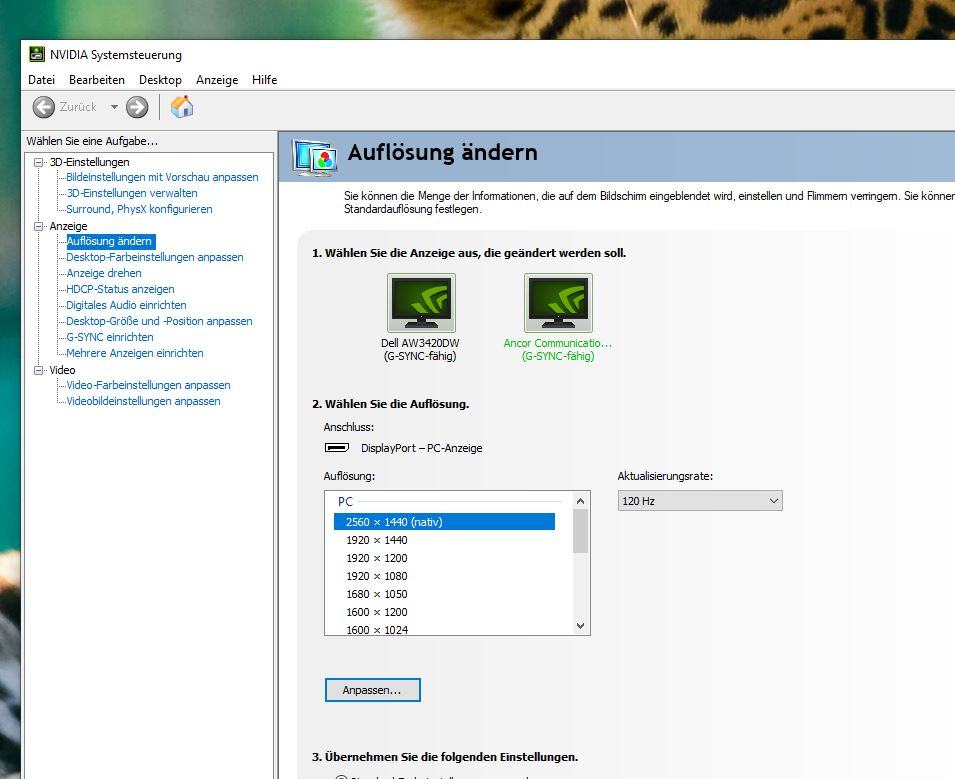The height and width of the screenshot is (779, 955).
Task: Select resolution 1680 × 1050
Action: click(x=376, y=594)
